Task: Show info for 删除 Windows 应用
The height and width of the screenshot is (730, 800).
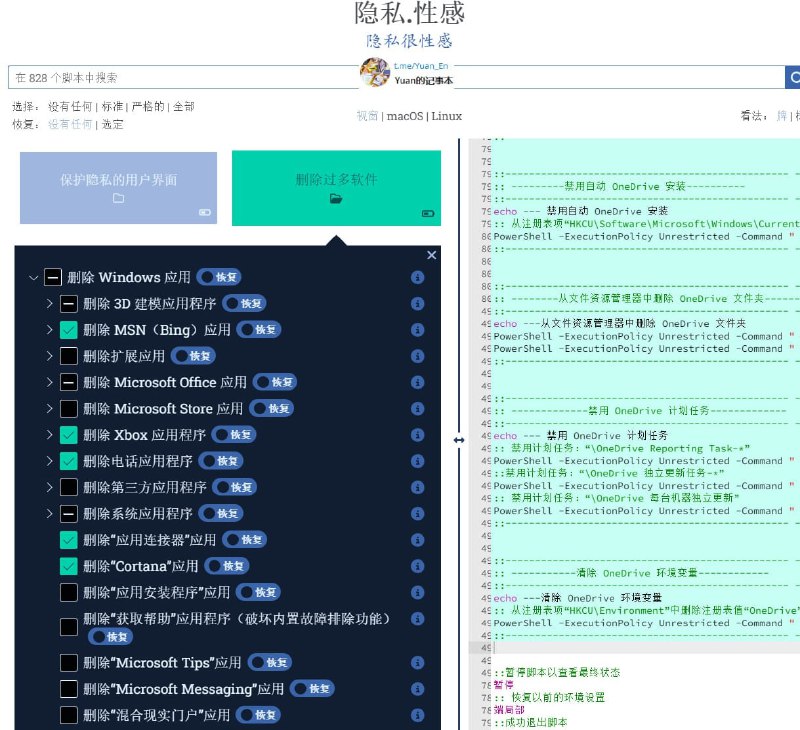Action: [417, 277]
